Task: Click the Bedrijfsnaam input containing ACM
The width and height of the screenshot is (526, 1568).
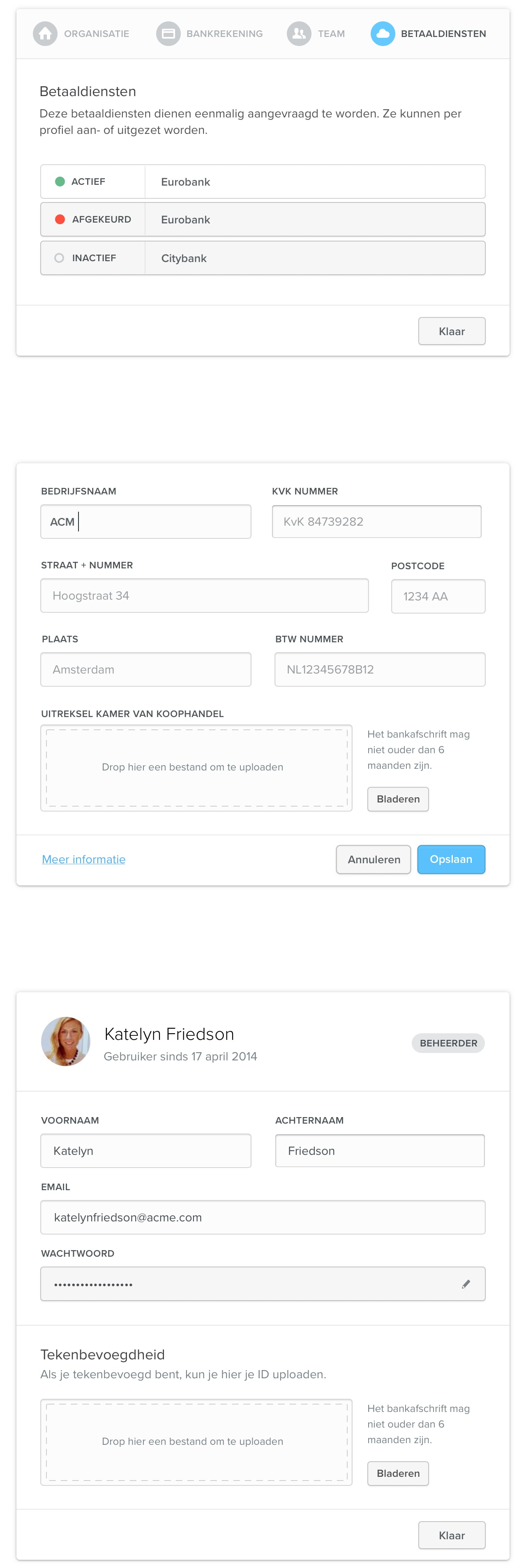Action: point(145,522)
